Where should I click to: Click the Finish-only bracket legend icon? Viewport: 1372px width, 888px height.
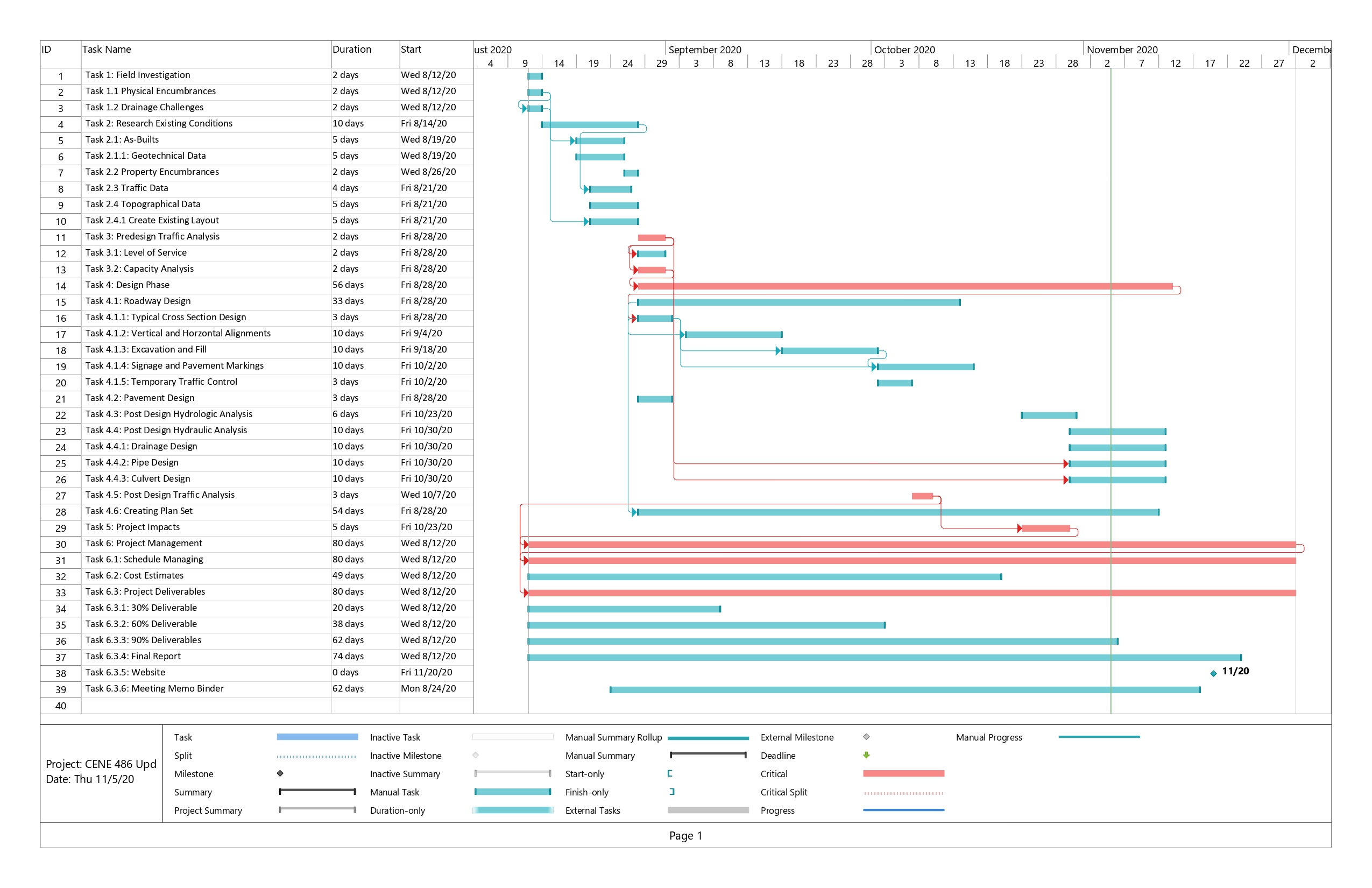pos(671,792)
